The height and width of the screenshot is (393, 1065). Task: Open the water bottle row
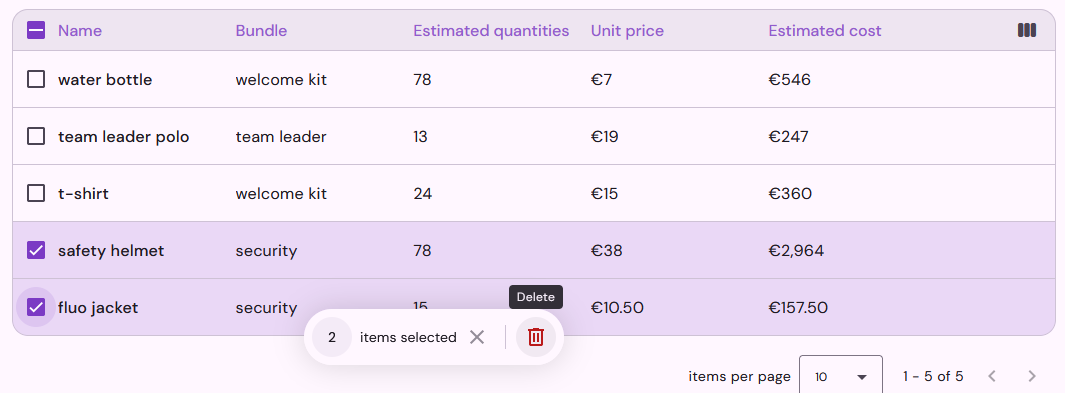point(533,79)
